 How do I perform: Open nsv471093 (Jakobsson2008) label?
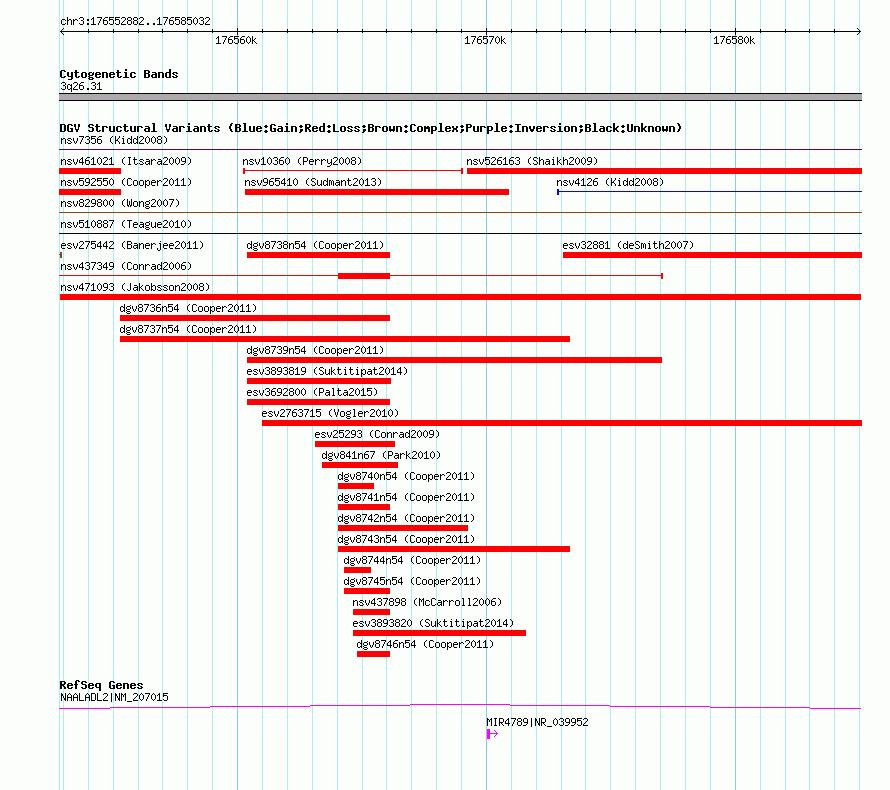135,287
